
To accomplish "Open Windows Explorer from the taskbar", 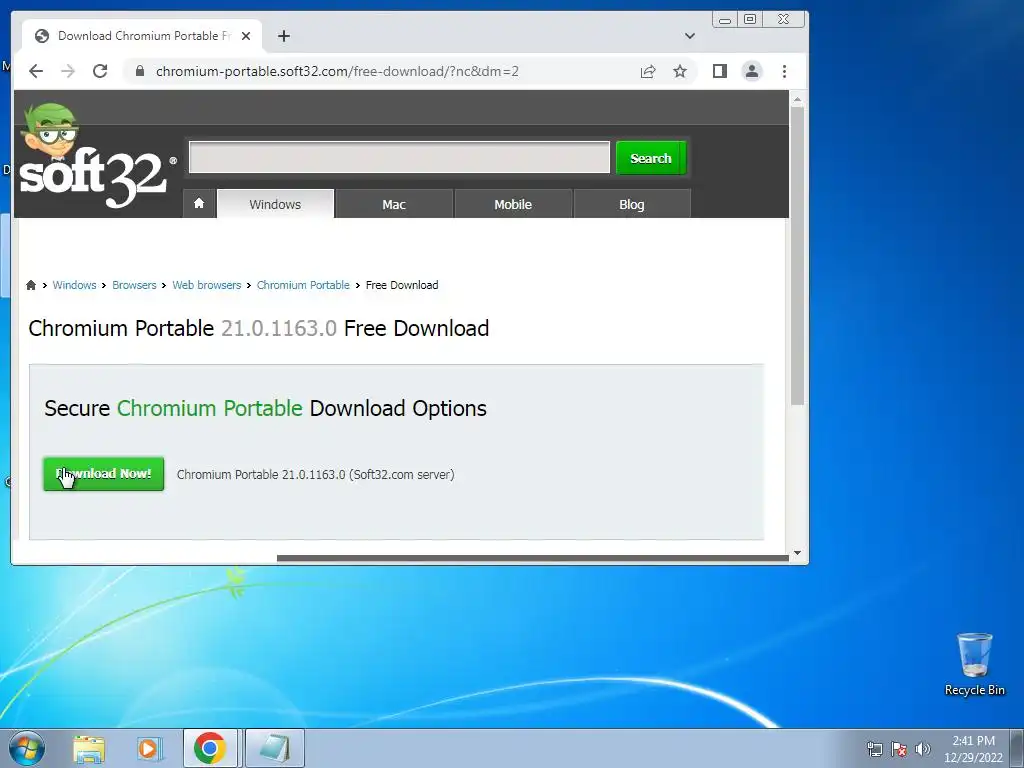I will [x=89, y=748].
